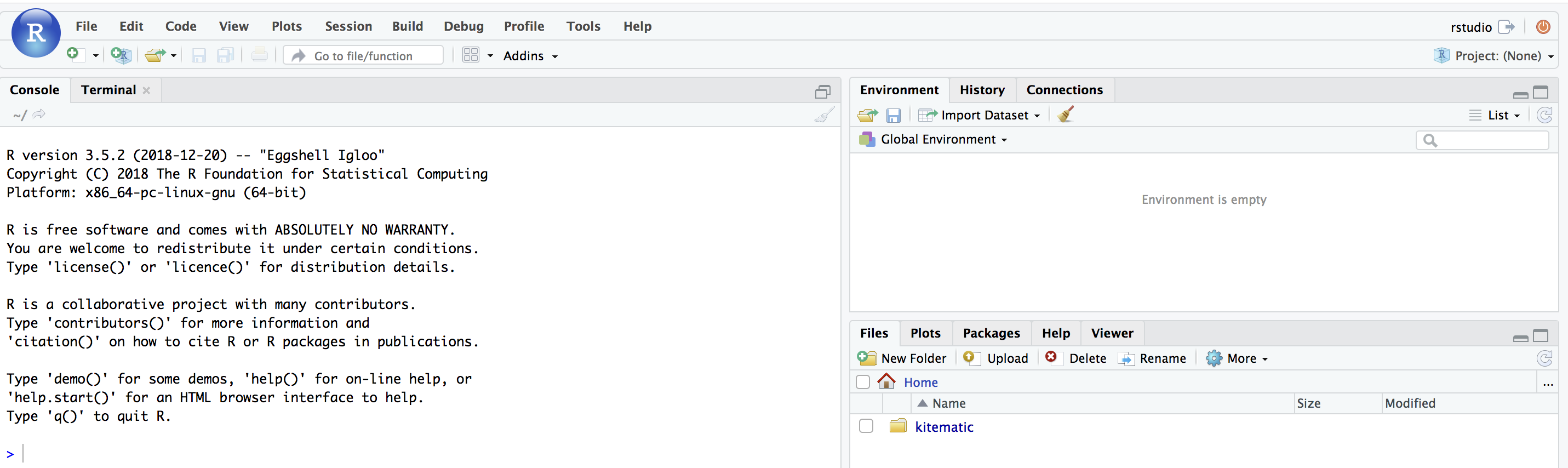Open the New File dropdown arrow
Screen dimensions: 1568x468
coord(95,56)
